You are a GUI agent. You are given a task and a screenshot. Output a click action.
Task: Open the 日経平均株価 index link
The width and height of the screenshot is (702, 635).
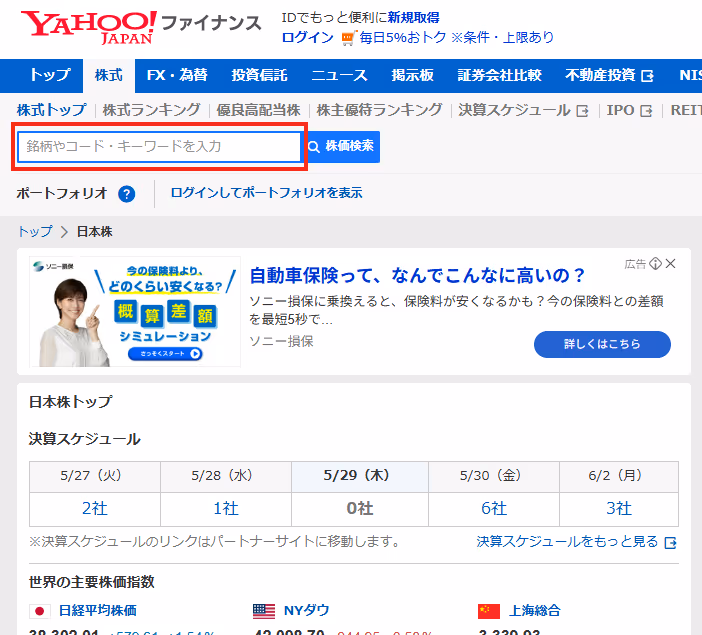(98, 611)
